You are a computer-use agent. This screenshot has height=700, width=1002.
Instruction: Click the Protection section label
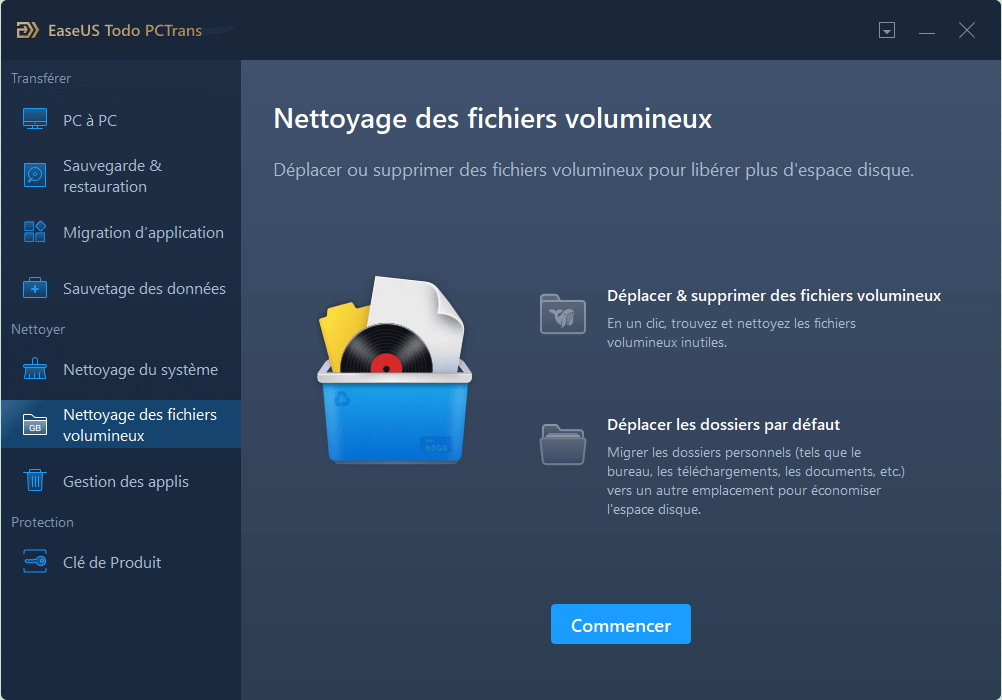pyautogui.click(x=42, y=522)
